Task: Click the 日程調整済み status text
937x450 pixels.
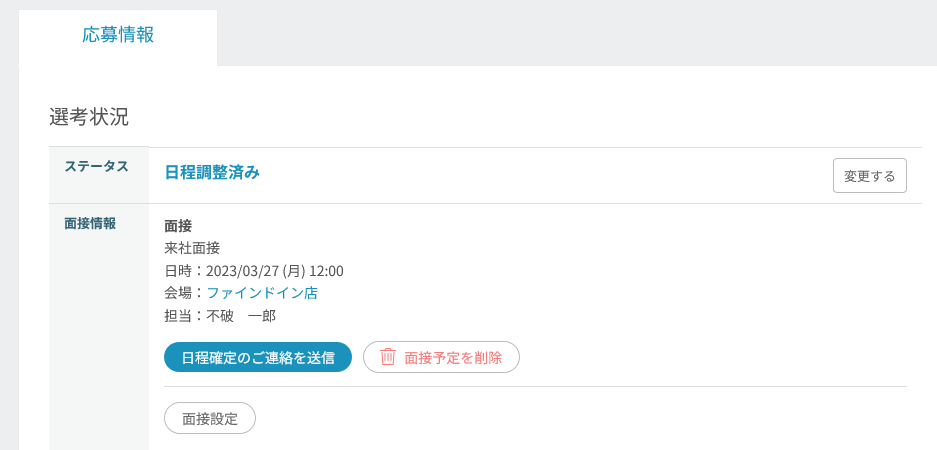Action: tap(212, 172)
